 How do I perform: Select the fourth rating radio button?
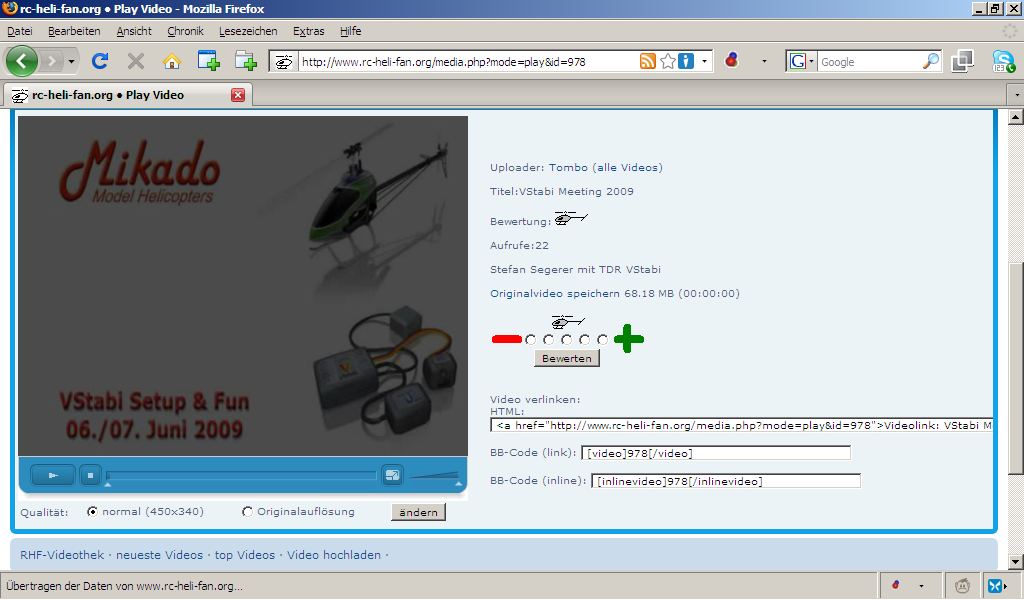584,339
